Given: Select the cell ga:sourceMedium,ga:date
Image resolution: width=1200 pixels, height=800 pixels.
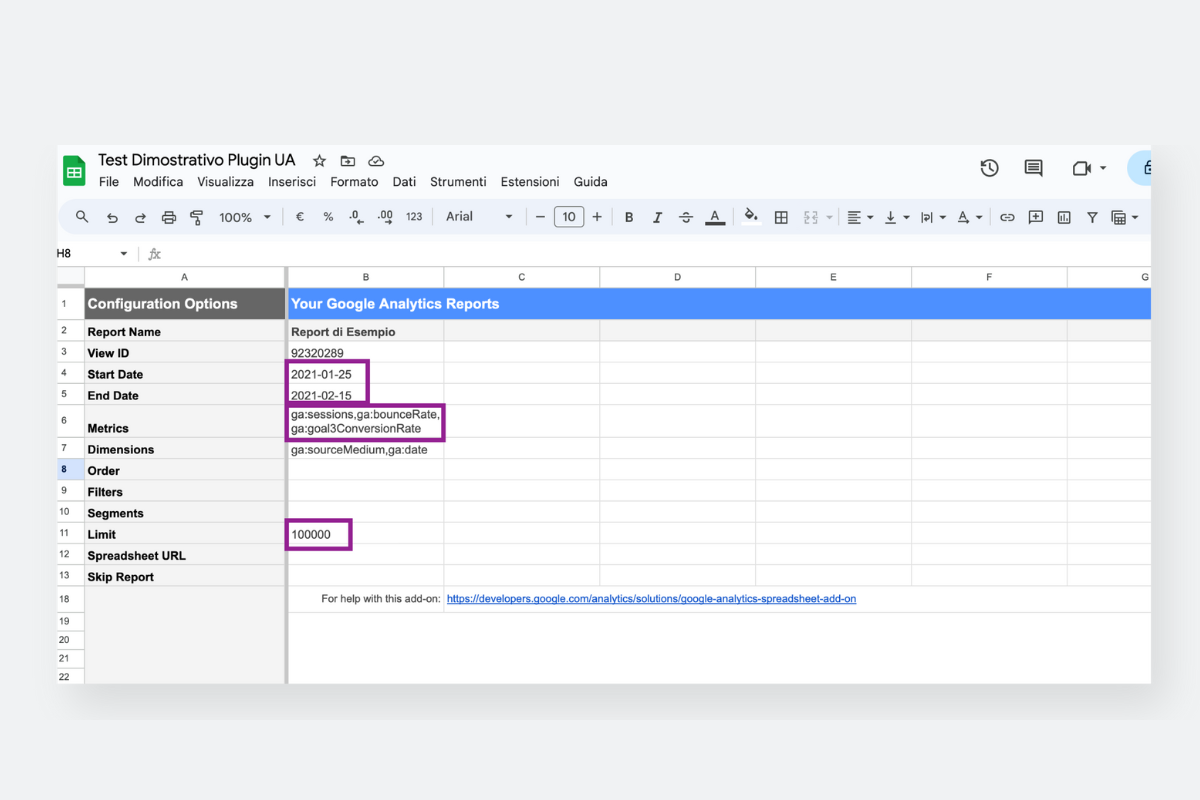Looking at the screenshot, I should [366, 449].
